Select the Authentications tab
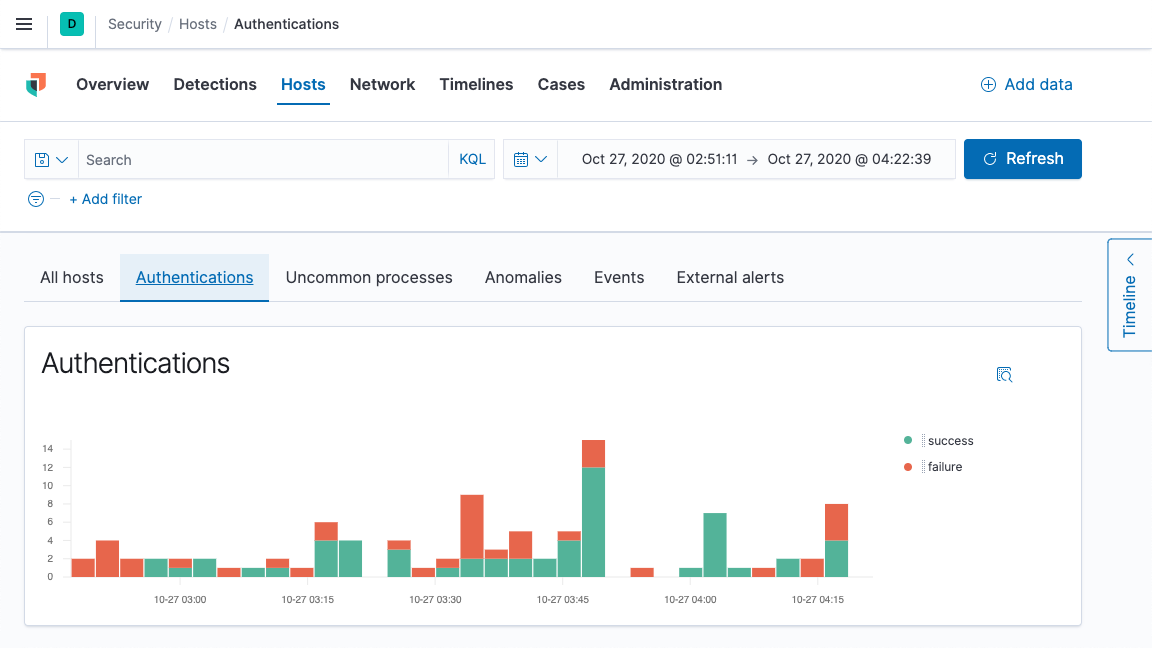1152x648 pixels. coord(195,278)
